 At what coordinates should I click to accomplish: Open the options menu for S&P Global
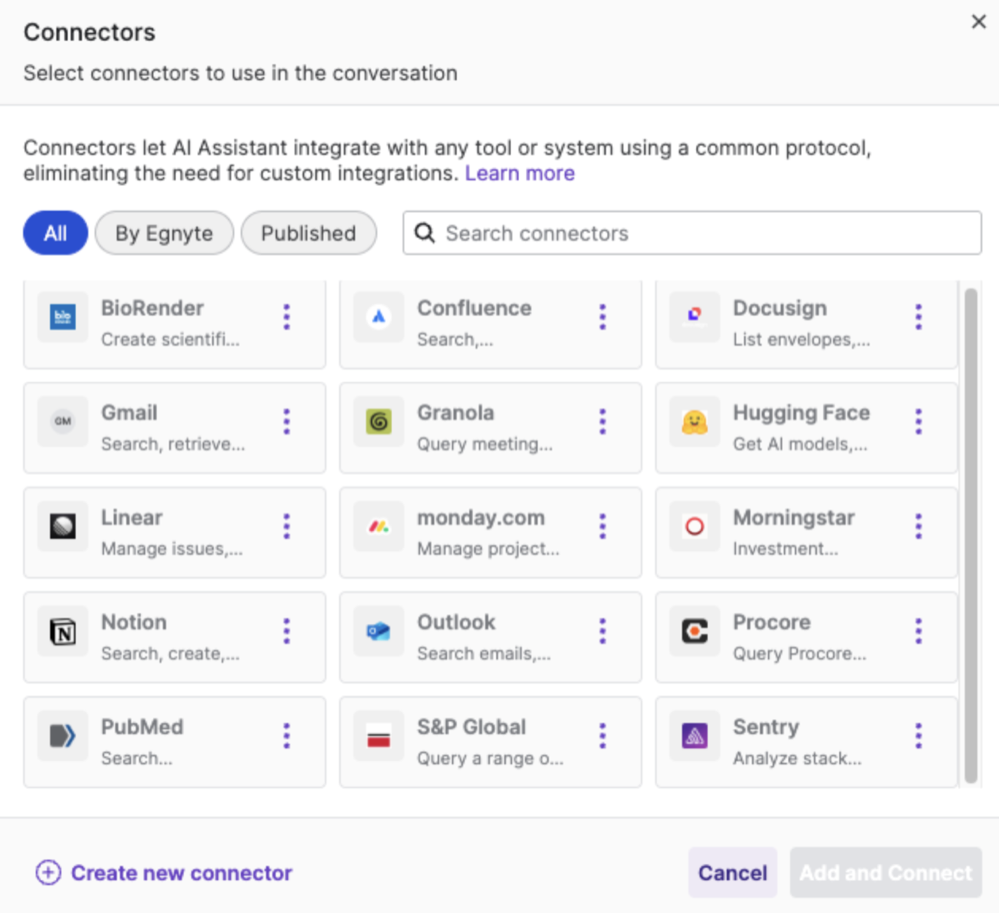pos(602,737)
